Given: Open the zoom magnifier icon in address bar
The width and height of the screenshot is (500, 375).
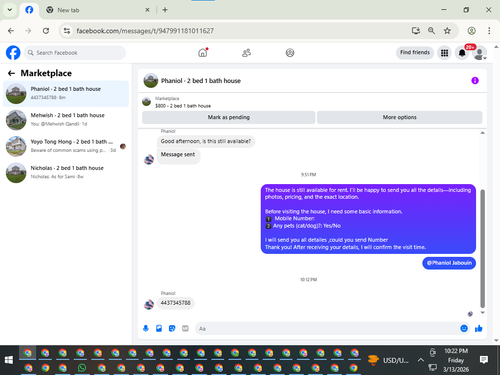Looking at the screenshot, I should tap(431, 31).
